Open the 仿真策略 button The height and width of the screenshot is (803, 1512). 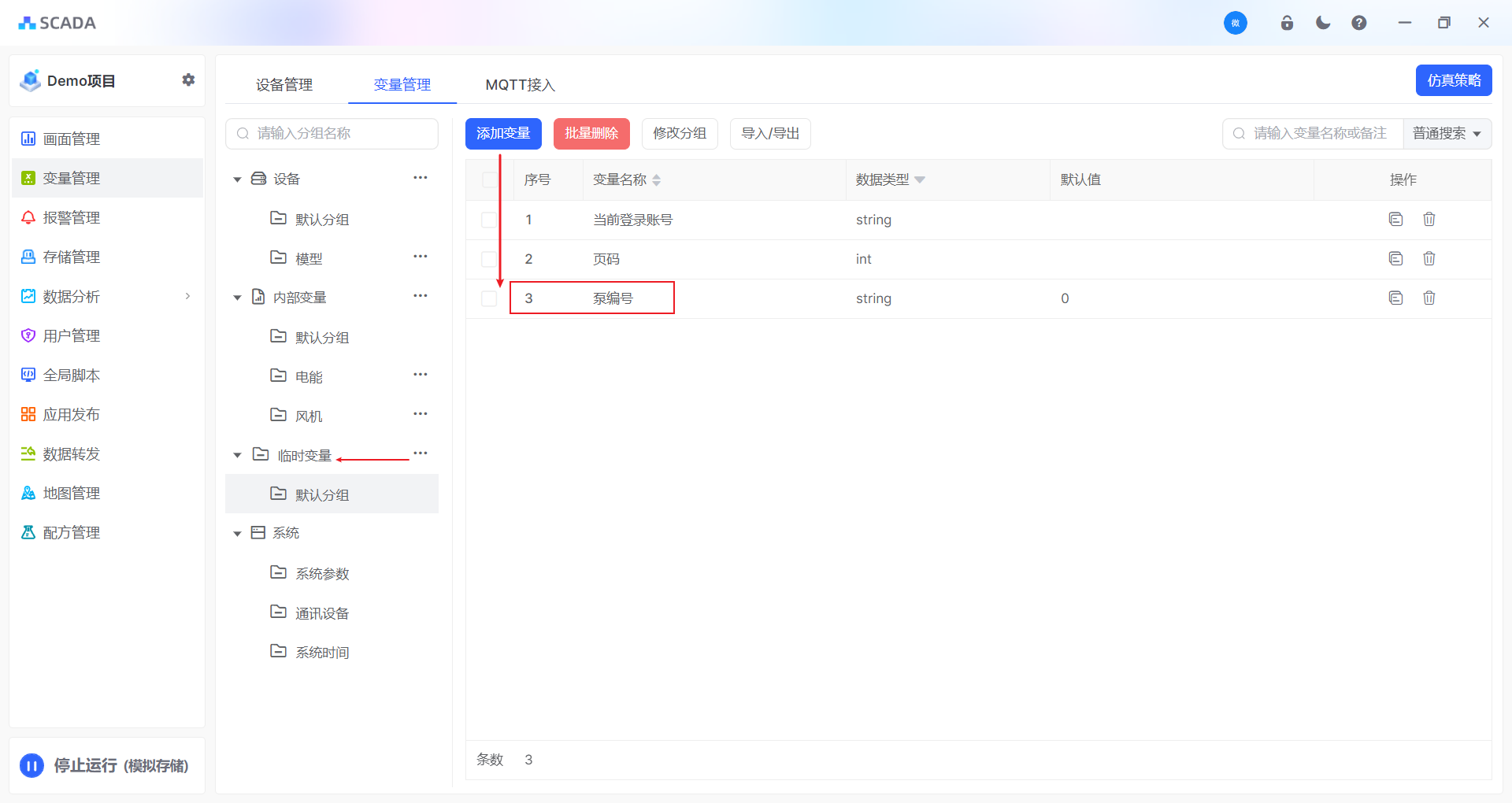(1453, 80)
